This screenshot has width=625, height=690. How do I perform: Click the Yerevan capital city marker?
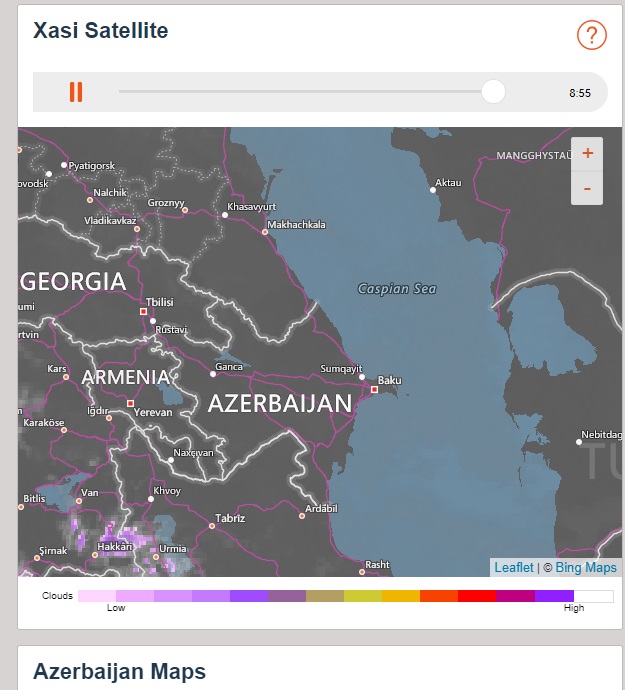pos(130,403)
